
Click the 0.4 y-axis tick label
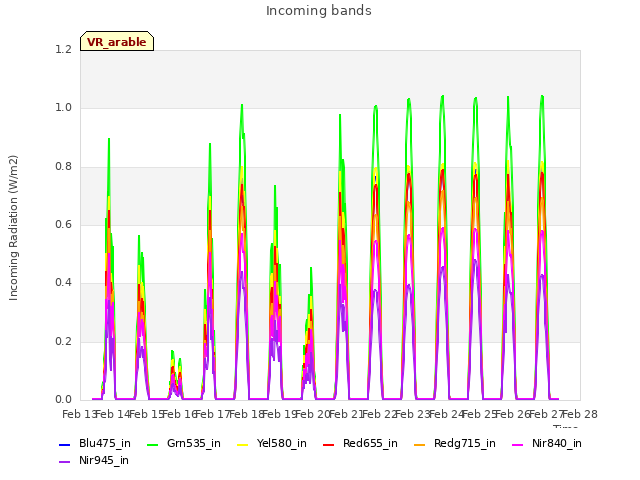(x=64, y=282)
